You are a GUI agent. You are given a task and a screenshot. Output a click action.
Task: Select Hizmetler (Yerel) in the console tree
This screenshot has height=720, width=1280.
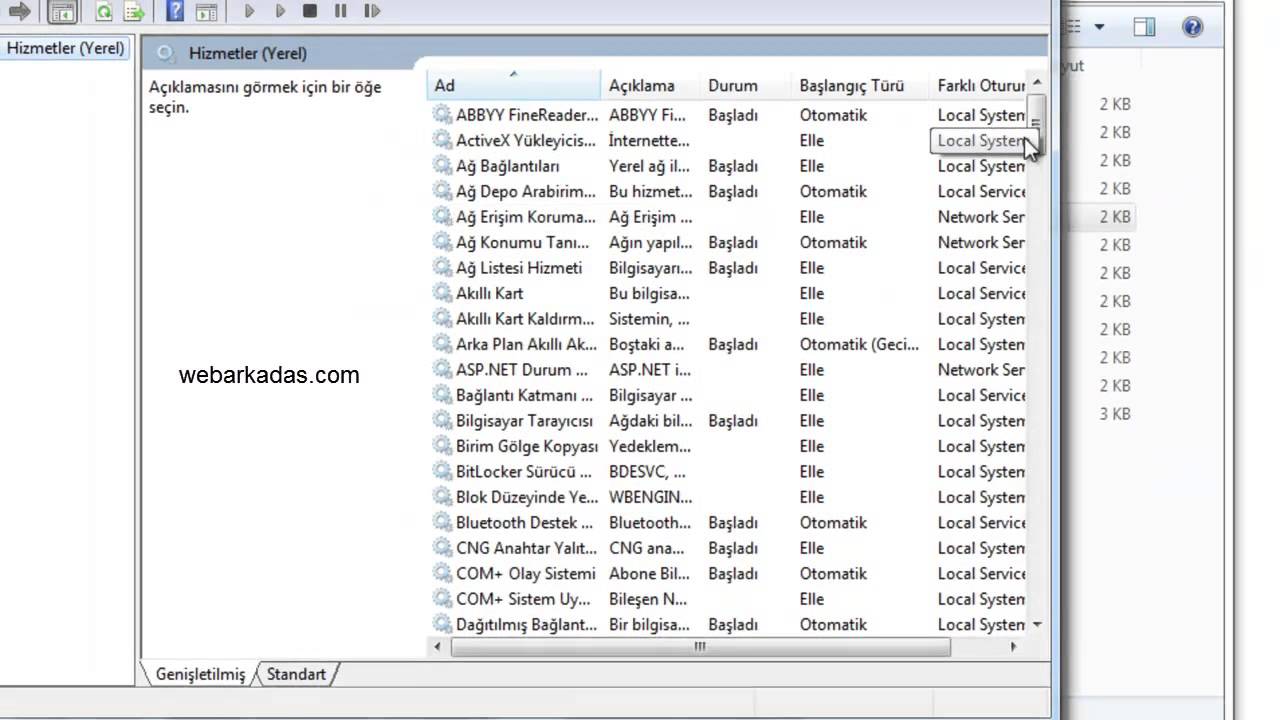click(x=65, y=48)
